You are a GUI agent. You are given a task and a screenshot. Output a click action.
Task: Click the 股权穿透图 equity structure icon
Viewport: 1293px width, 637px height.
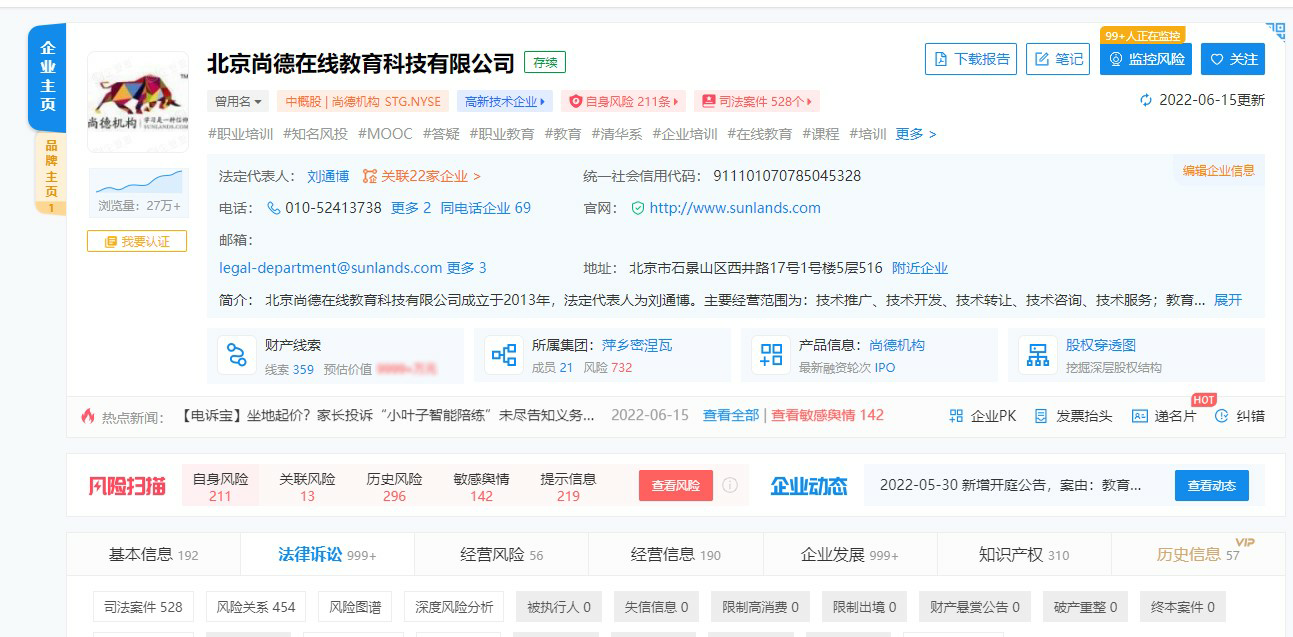(x=1038, y=355)
